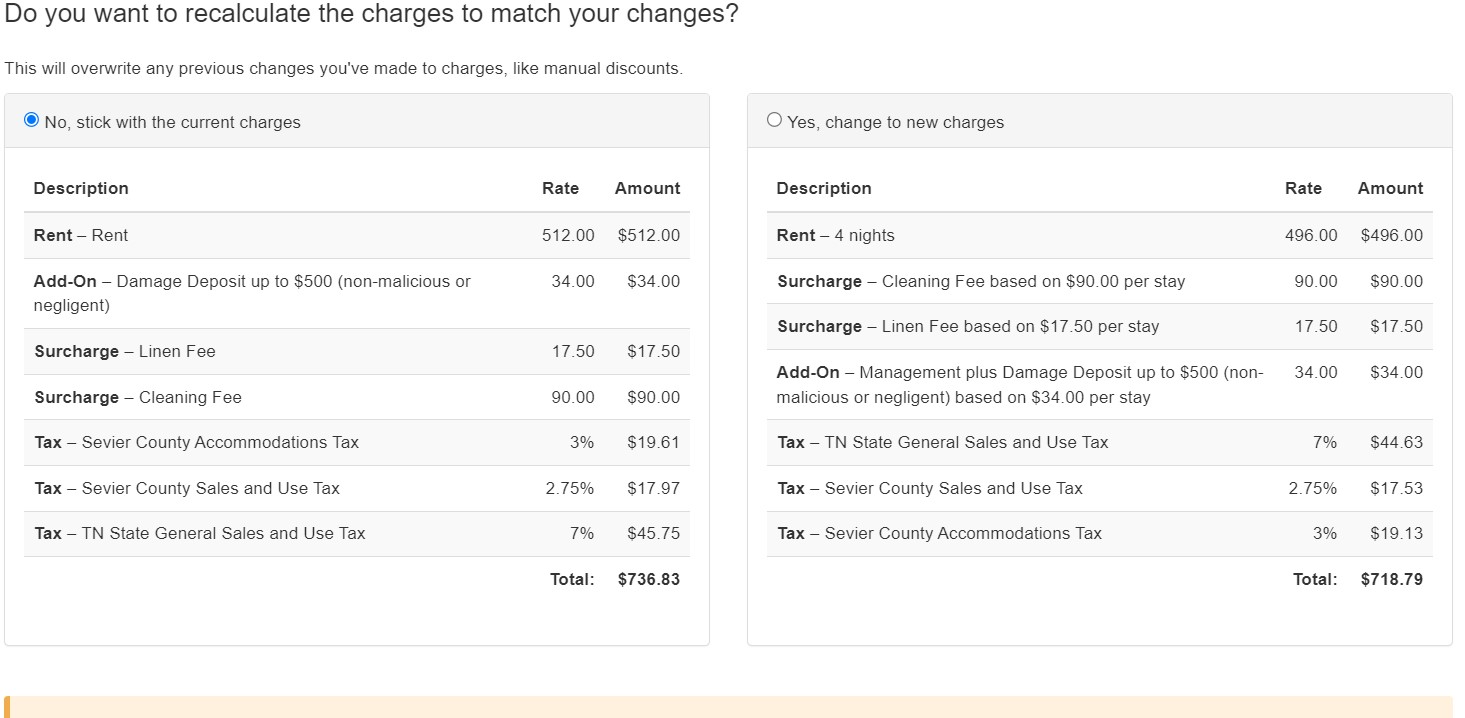Click the "Surcharge – Linen Fee" row in current charges
The width and height of the screenshot is (1465, 718).
pos(125,351)
